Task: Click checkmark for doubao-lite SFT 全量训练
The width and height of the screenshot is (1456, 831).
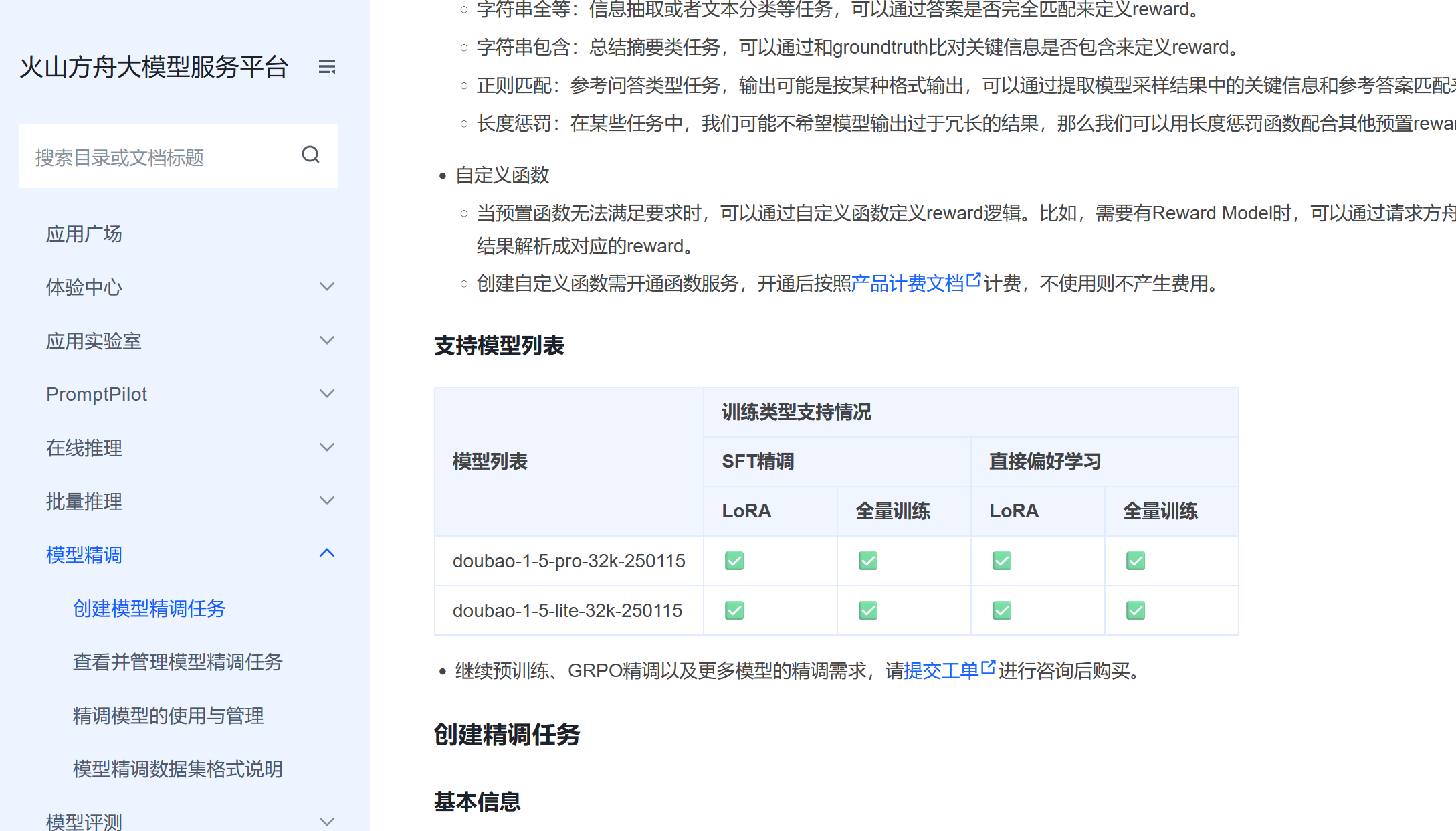Action: pos(868,610)
